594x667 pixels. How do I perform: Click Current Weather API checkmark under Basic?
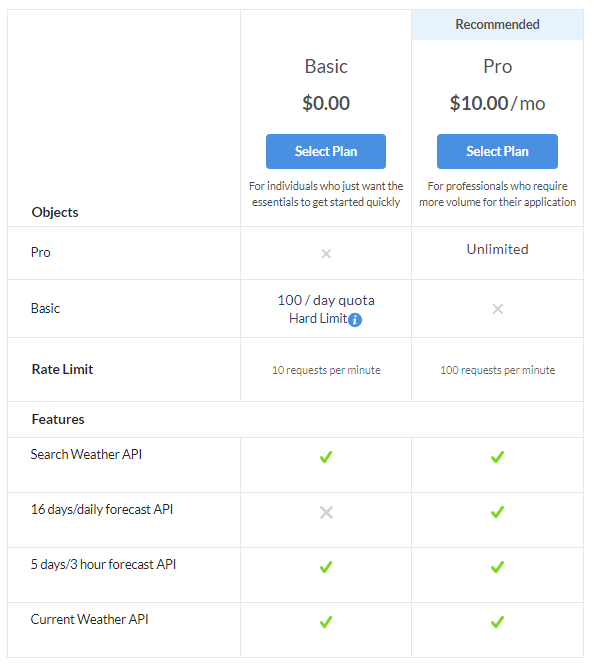tap(326, 622)
